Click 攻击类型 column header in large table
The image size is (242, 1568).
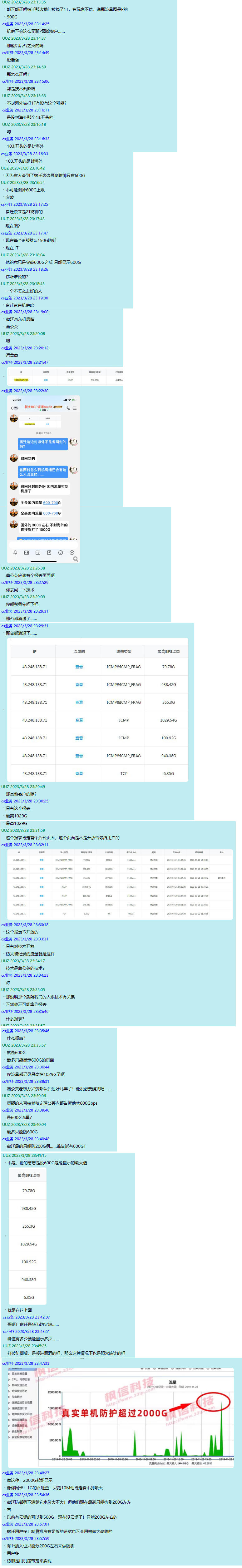[124, 651]
